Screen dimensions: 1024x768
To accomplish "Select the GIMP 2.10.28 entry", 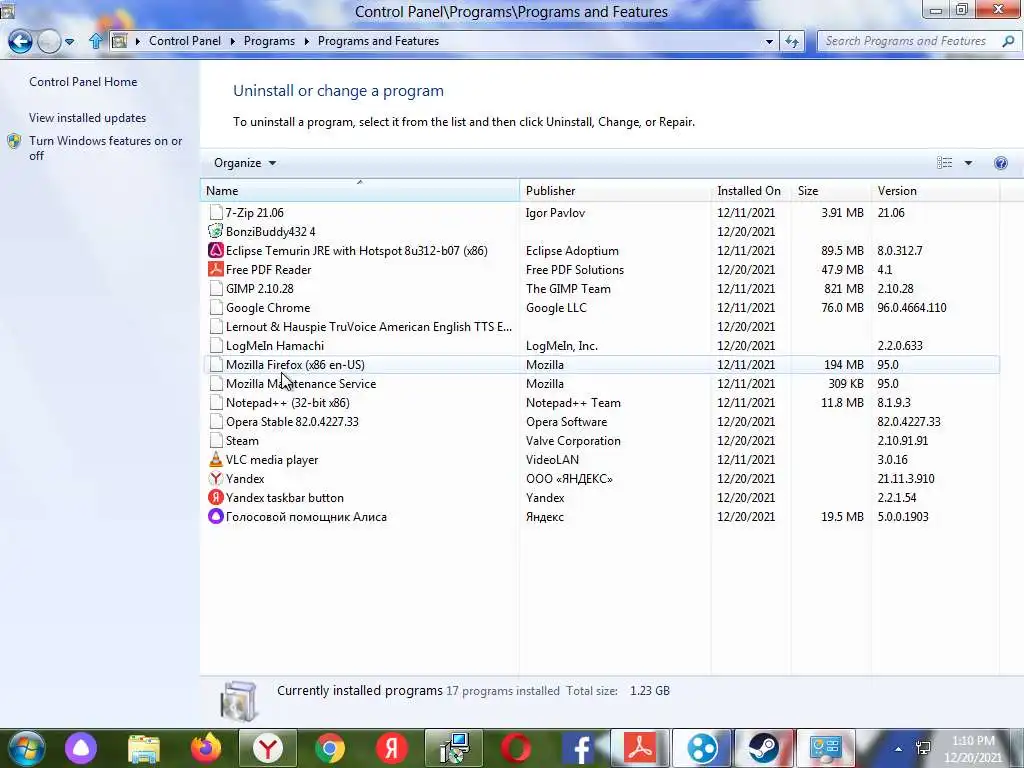I will pyautogui.click(x=601, y=288).
